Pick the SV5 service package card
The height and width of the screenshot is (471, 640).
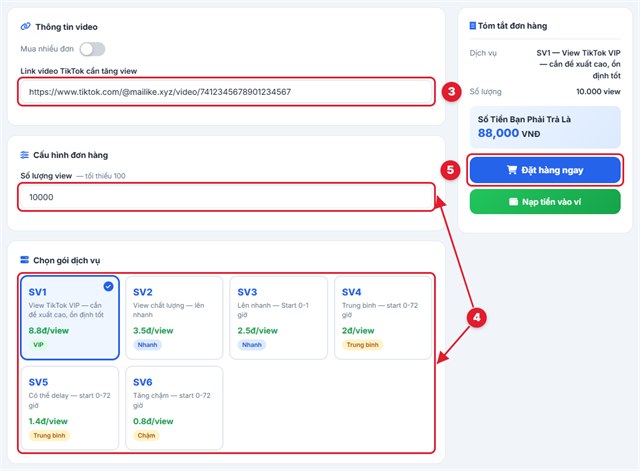70,408
